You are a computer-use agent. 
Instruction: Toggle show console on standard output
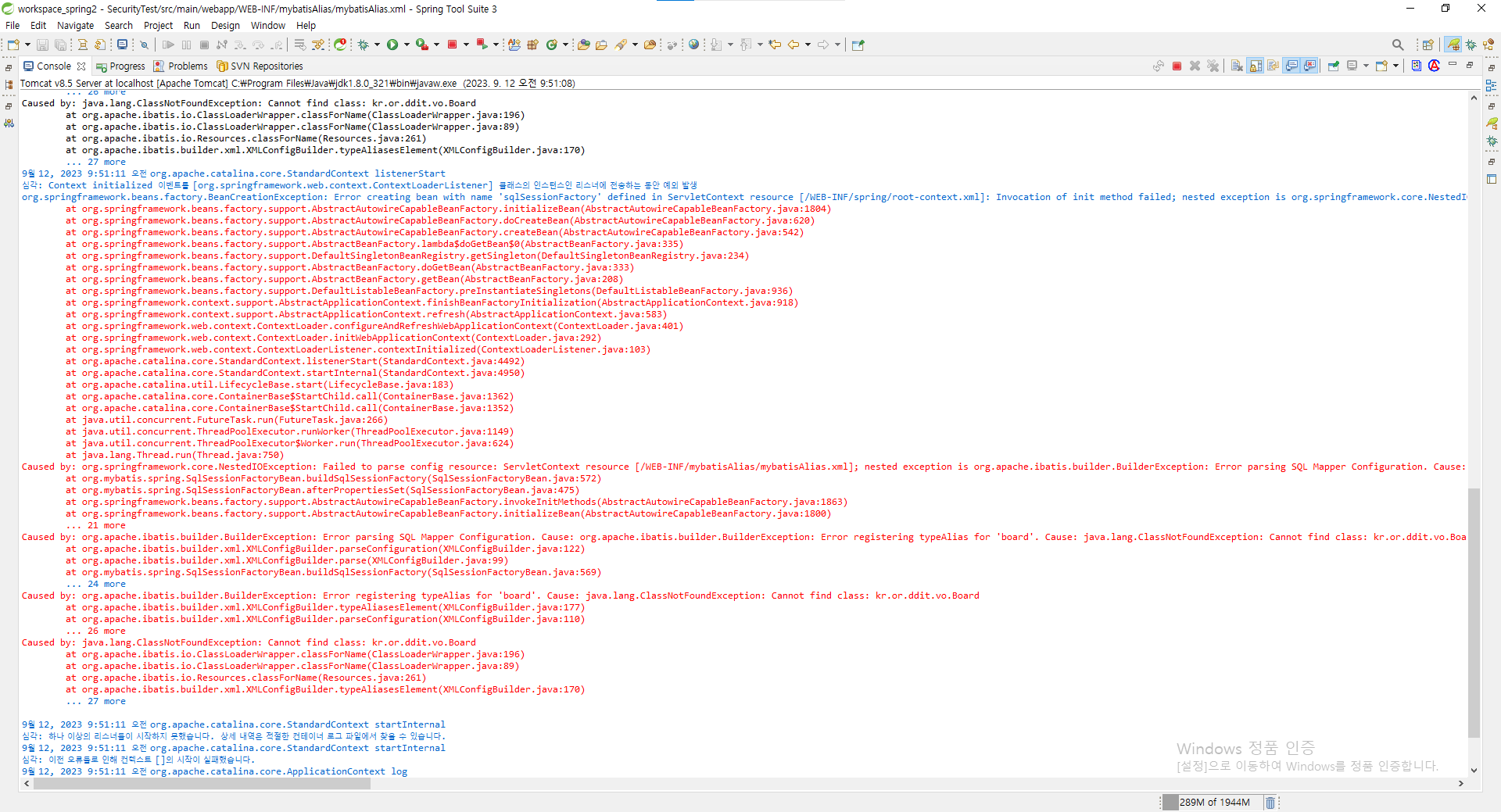(x=1291, y=66)
